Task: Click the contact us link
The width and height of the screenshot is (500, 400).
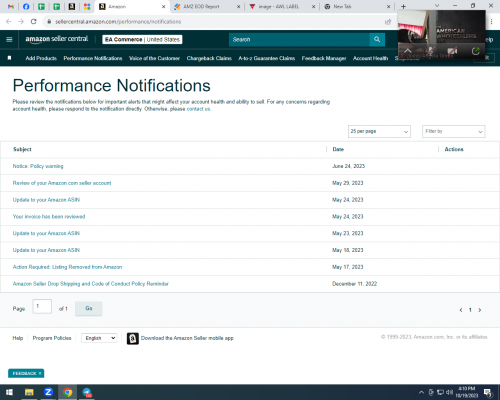Action: click(198, 109)
